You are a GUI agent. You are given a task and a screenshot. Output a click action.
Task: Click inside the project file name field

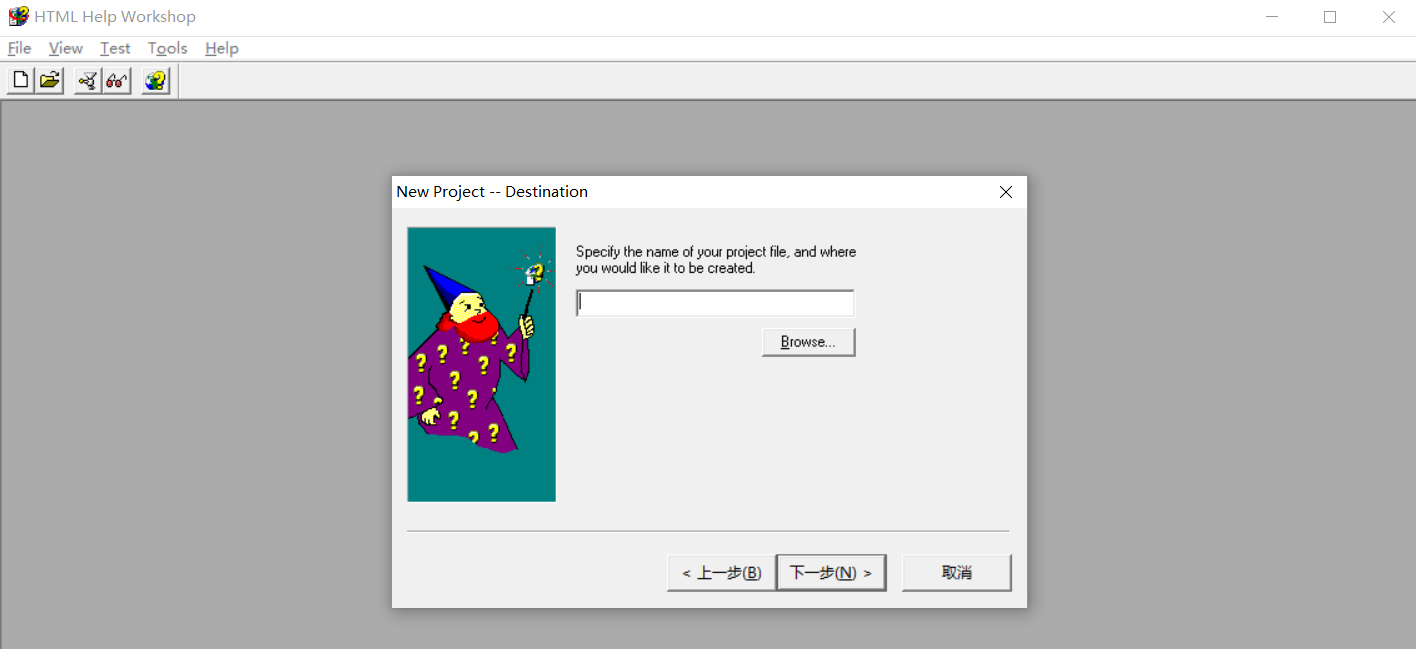coord(714,302)
